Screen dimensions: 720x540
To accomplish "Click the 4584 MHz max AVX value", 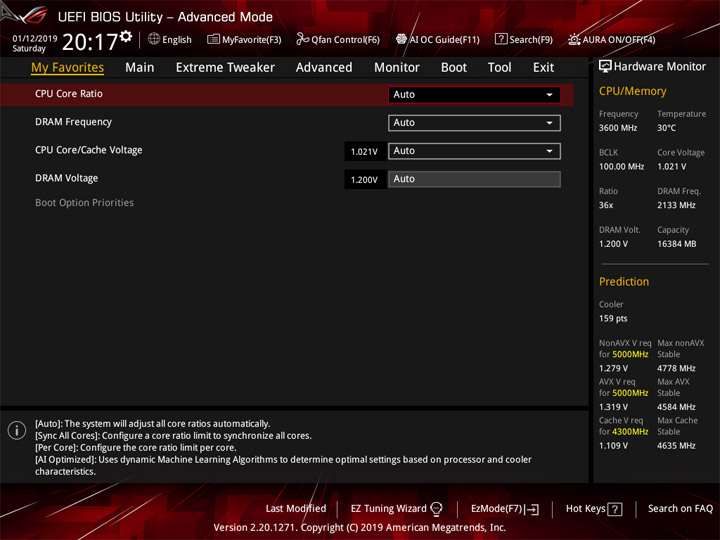I will (x=676, y=407).
